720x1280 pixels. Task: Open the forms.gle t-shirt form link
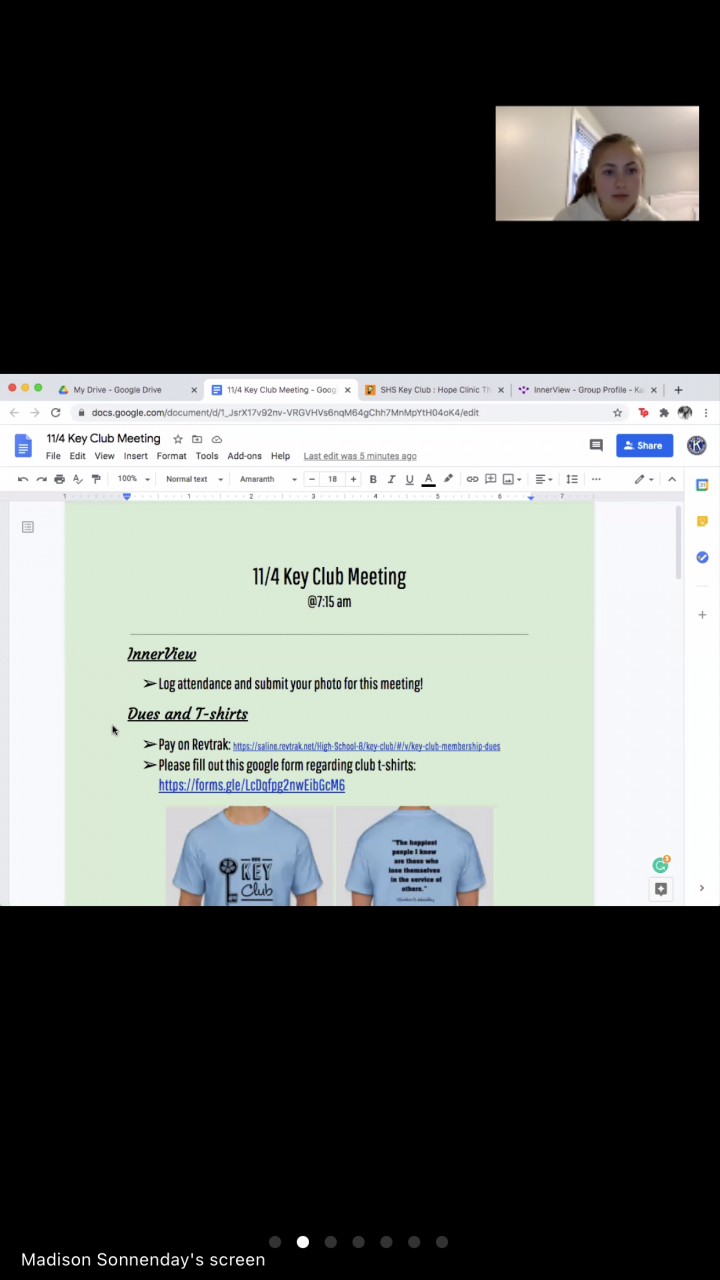(x=251, y=786)
